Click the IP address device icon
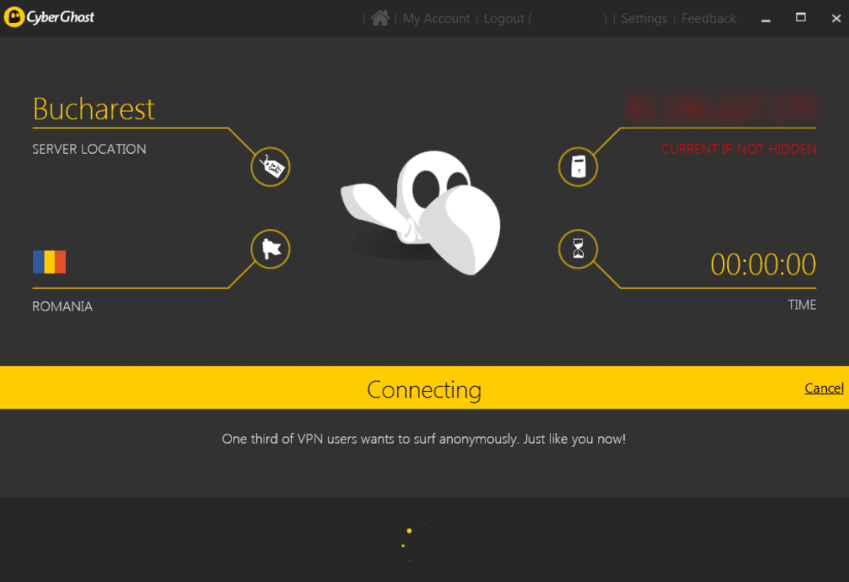849x582 pixels. 578,167
